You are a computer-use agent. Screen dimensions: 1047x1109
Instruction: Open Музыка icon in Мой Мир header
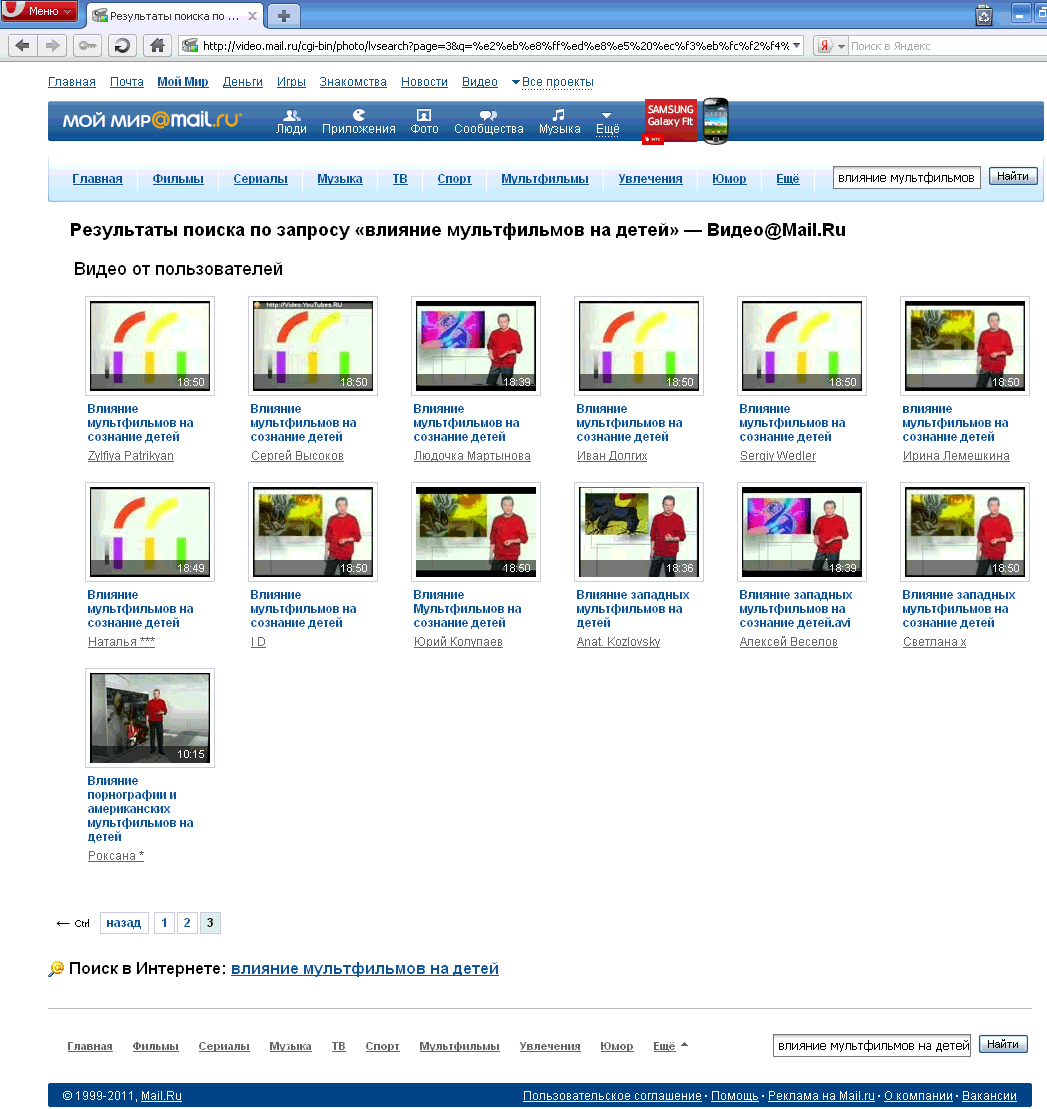coord(560,122)
